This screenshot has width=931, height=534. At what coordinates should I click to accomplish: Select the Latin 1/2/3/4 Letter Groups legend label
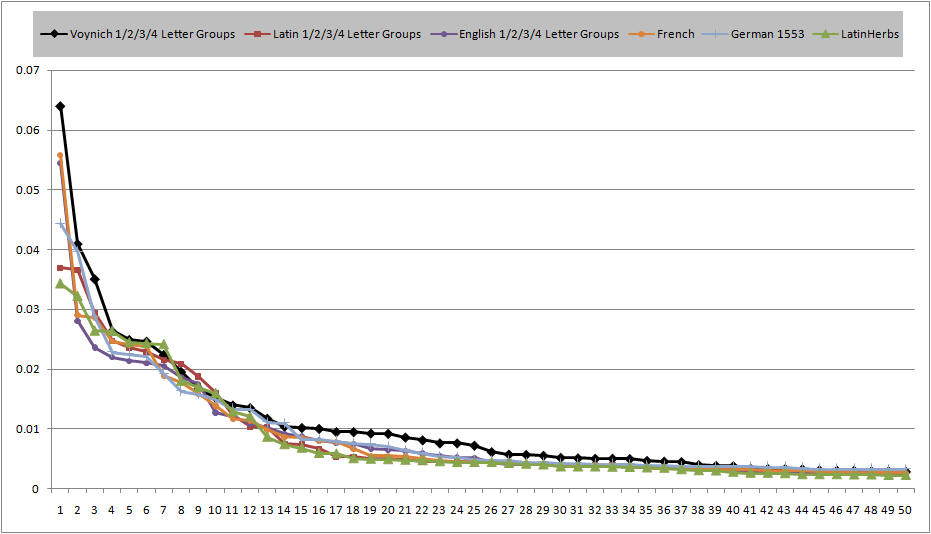344,34
